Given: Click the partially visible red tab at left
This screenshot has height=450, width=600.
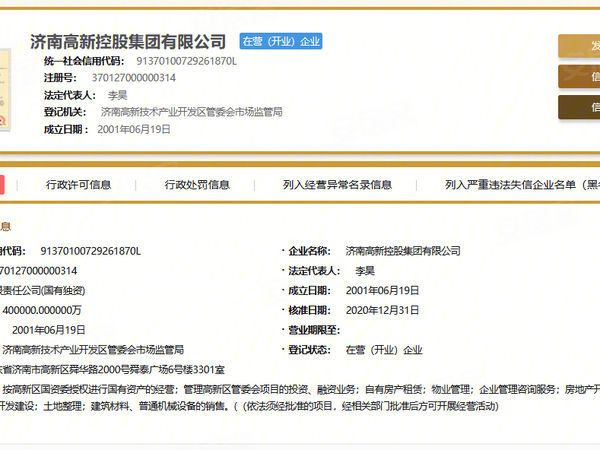Looking at the screenshot, I should pyautogui.click(x=2, y=185).
